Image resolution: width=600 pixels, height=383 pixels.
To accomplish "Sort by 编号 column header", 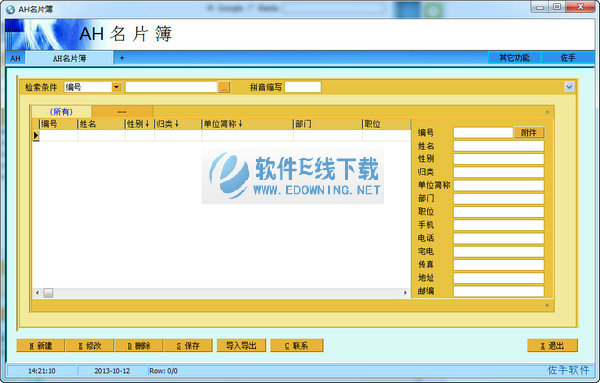I will pyautogui.click(x=58, y=124).
